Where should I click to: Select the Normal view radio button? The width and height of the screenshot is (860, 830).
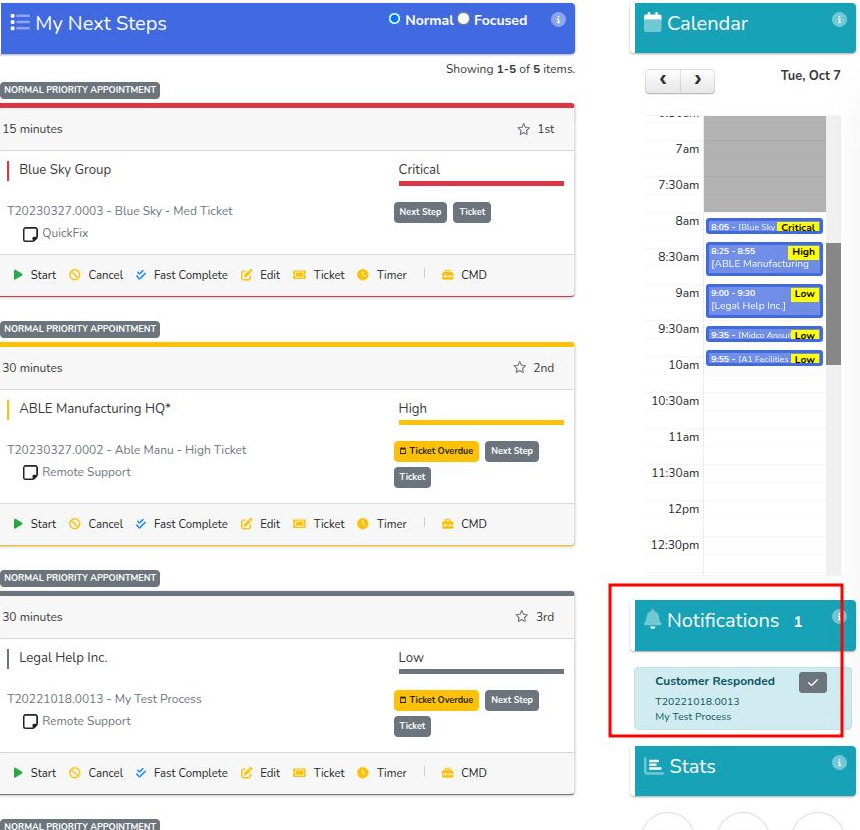(394, 20)
